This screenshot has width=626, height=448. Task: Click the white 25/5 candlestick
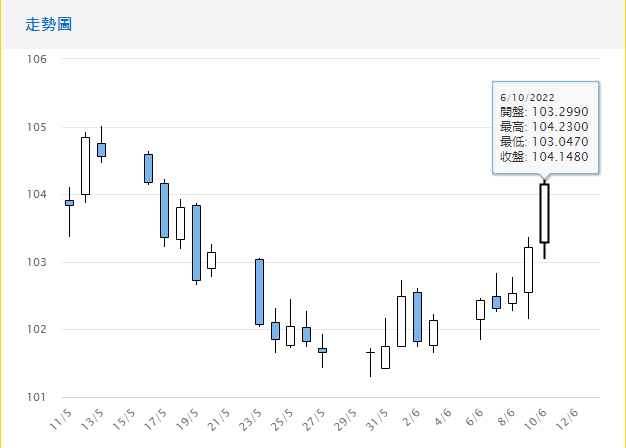[290, 335]
